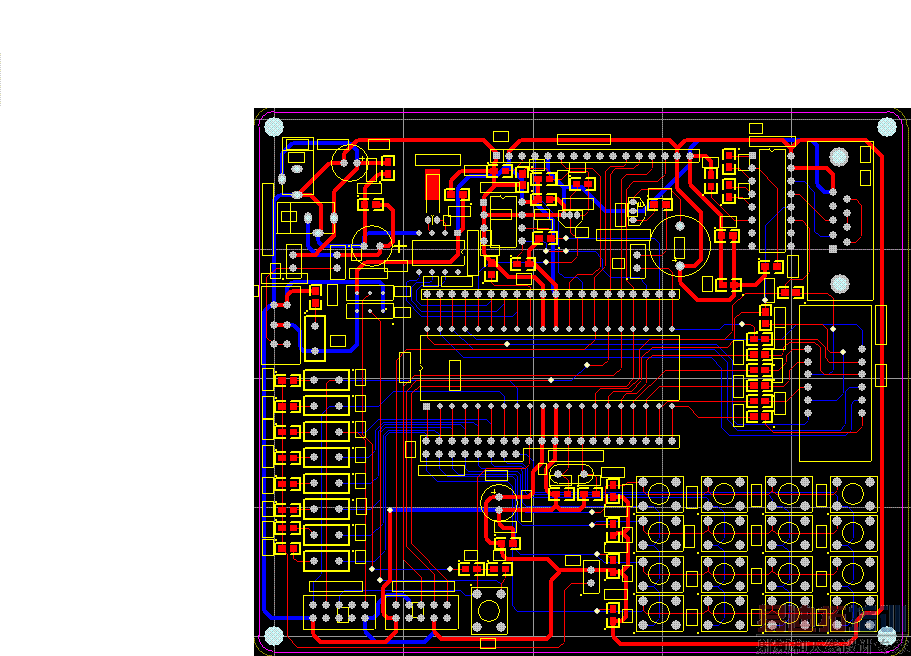Click the first keypad button in the 4x4 matrix

pyautogui.click(x=659, y=493)
